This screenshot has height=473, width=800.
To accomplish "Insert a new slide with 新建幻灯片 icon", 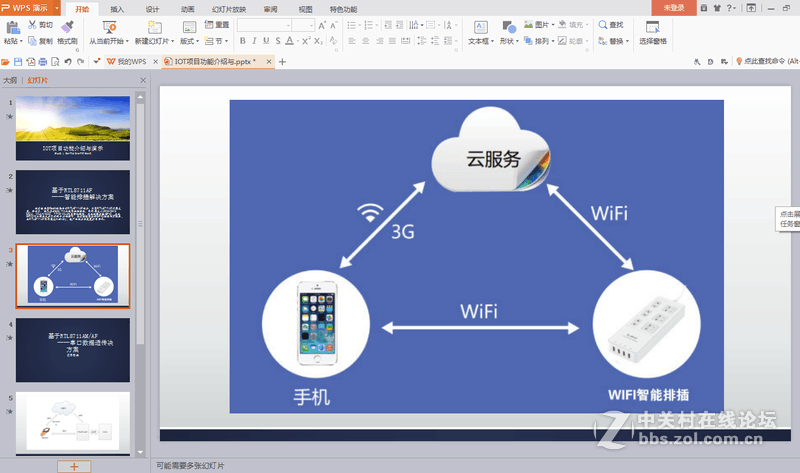I will [154, 28].
